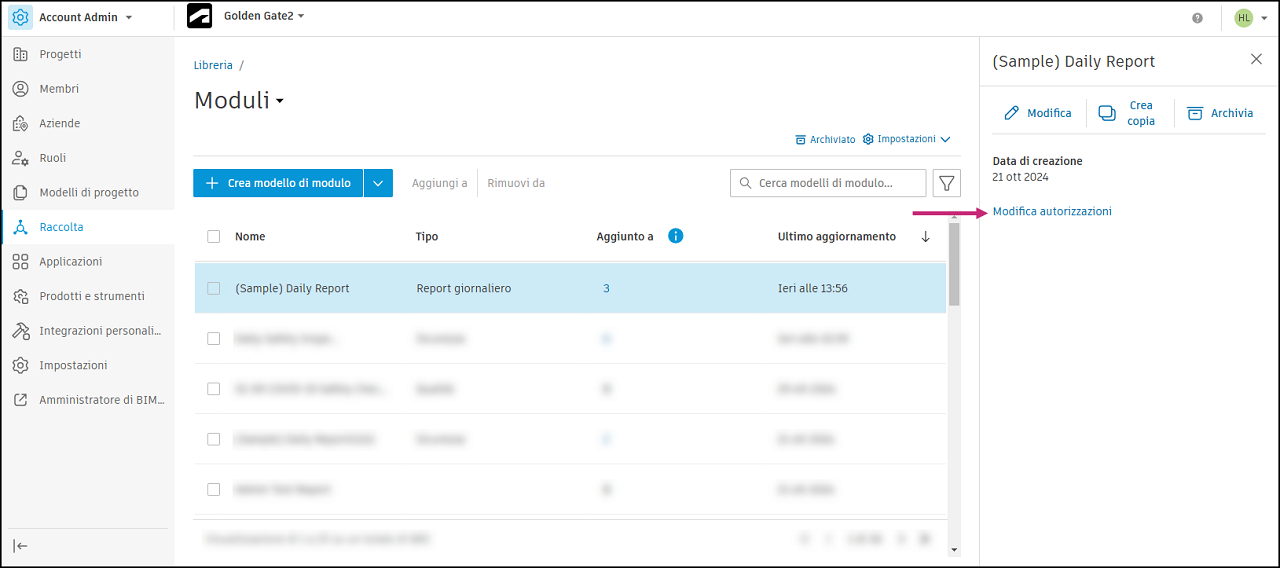Click the Autodesk logo icon
Viewport: 1280px width, 568px height.
pos(199,17)
